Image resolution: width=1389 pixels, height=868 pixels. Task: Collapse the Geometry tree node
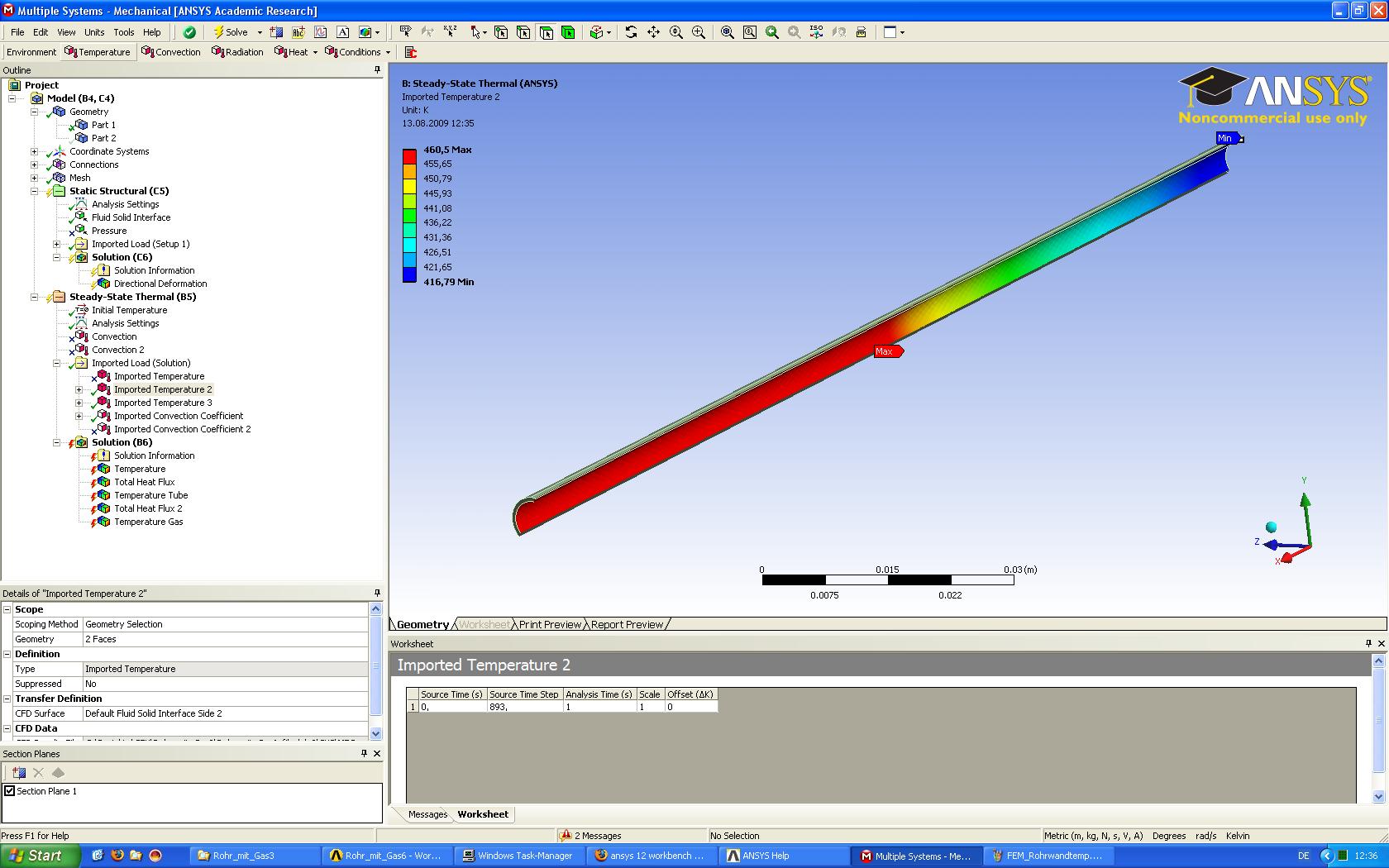click(35, 112)
